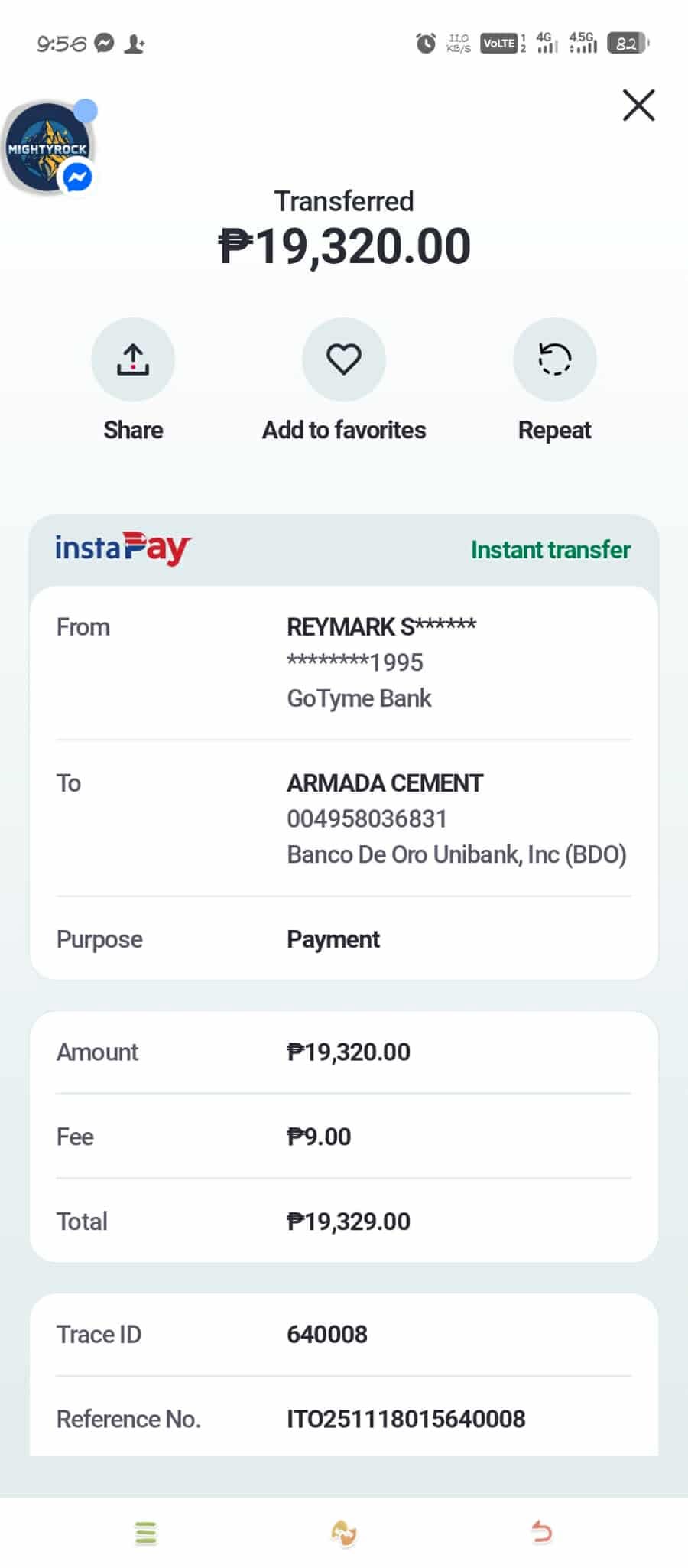The width and height of the screenshot is (688, 1568).
Task: Tap the Share upload icon
Action: pos(133,359)
